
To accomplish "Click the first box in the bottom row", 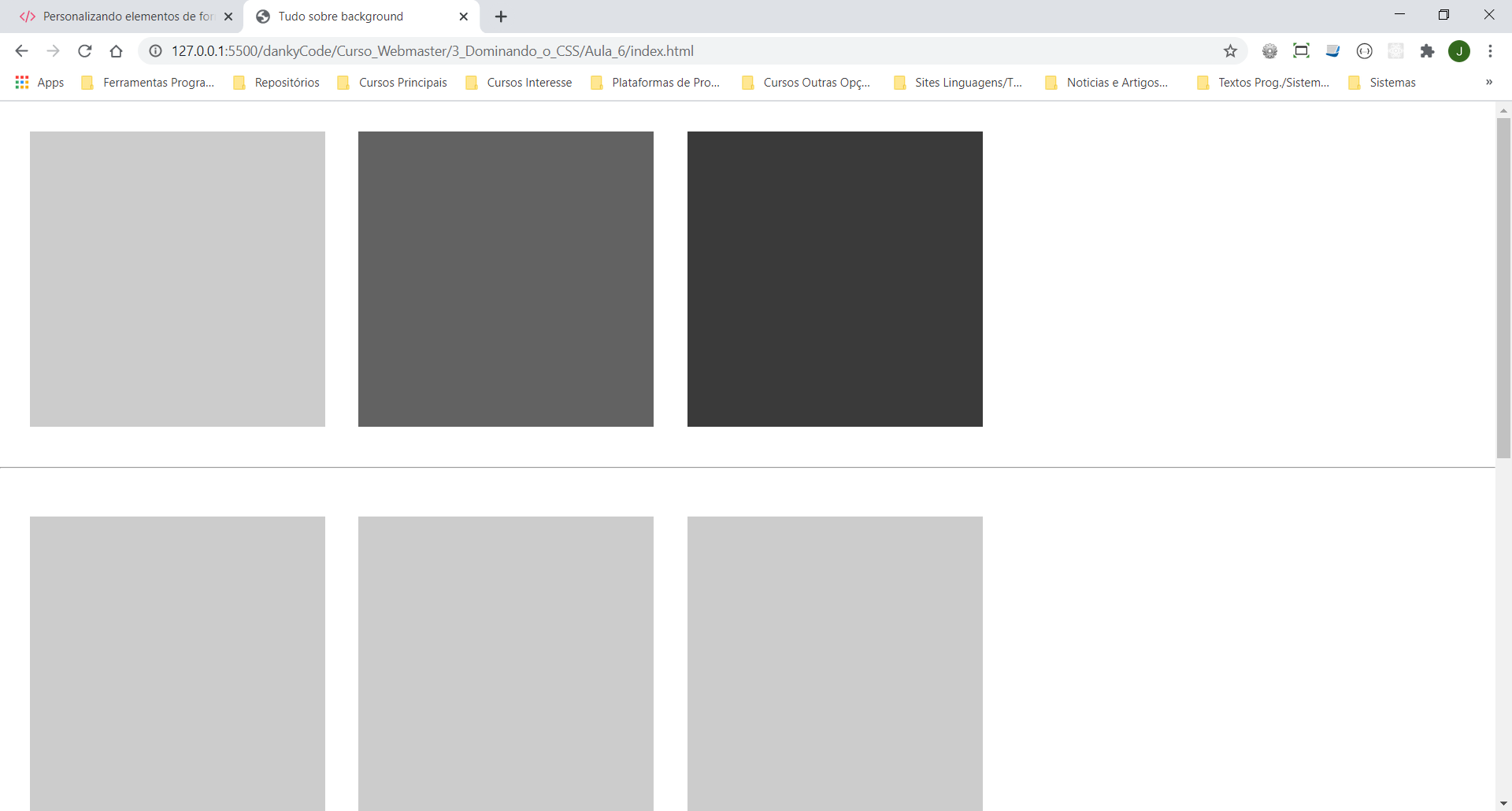I will tap(177, 664).
